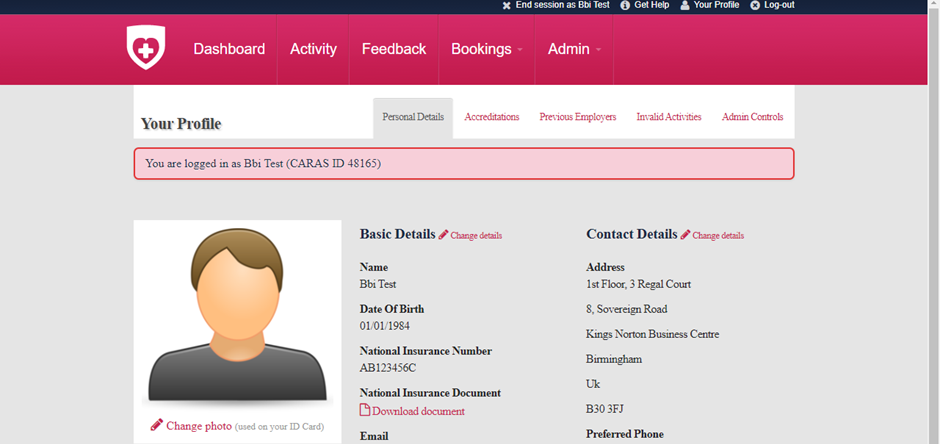Select the Personal Details tab

[x=413, y=117]
